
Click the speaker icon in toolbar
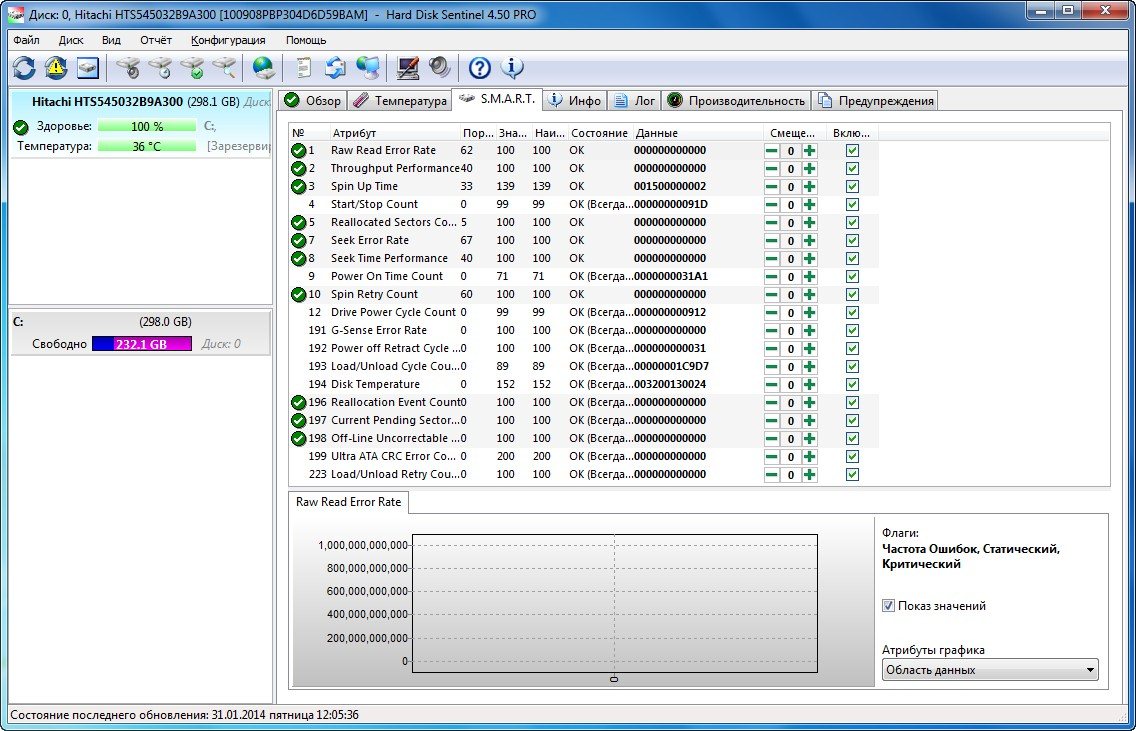(439, 68)
